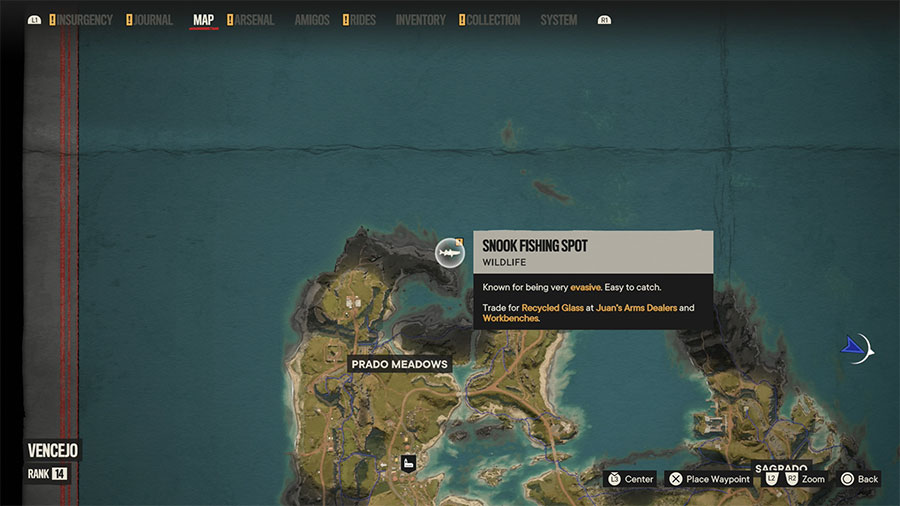Open the Arsenal tab
900x506 pixels.
[x=251, y=20]
